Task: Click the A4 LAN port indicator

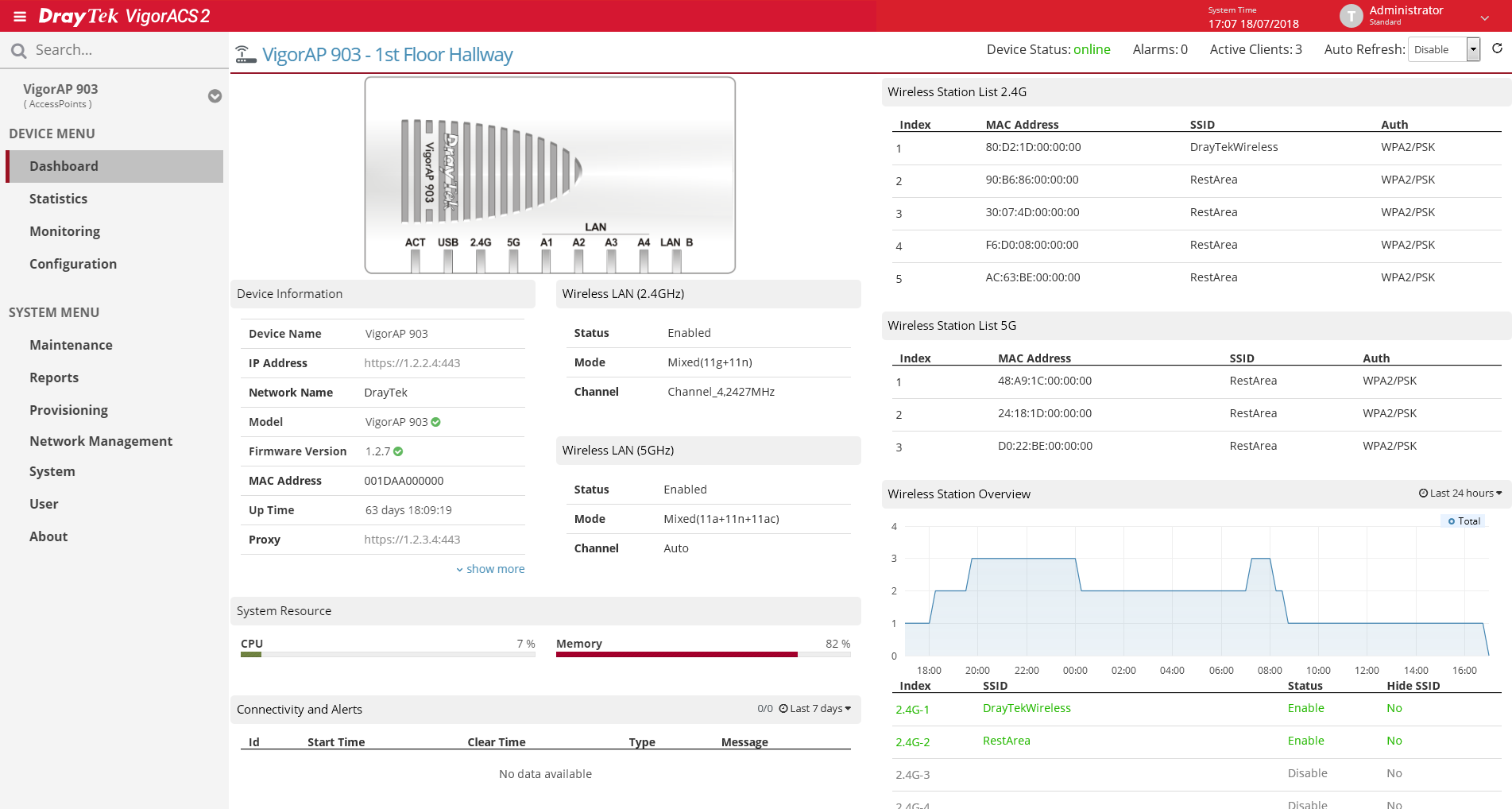Action: click(644, 261)
